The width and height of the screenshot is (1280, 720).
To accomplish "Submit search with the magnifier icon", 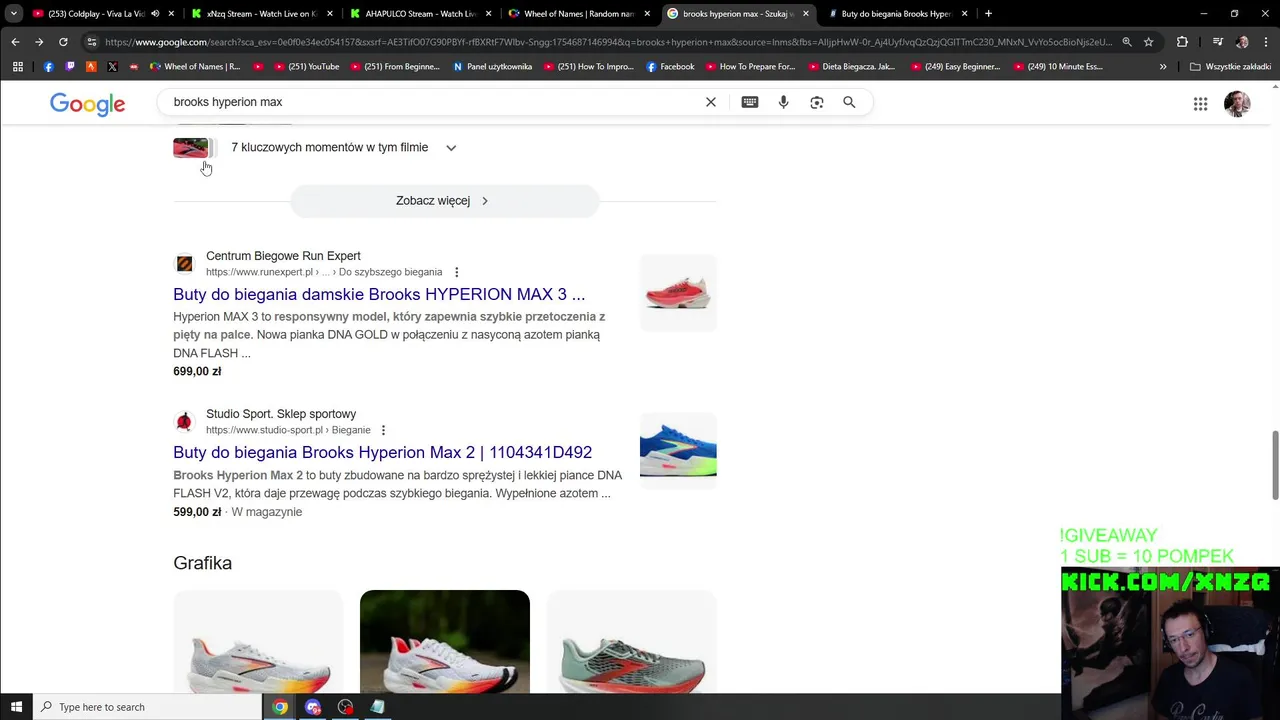I will coord(849,102).
